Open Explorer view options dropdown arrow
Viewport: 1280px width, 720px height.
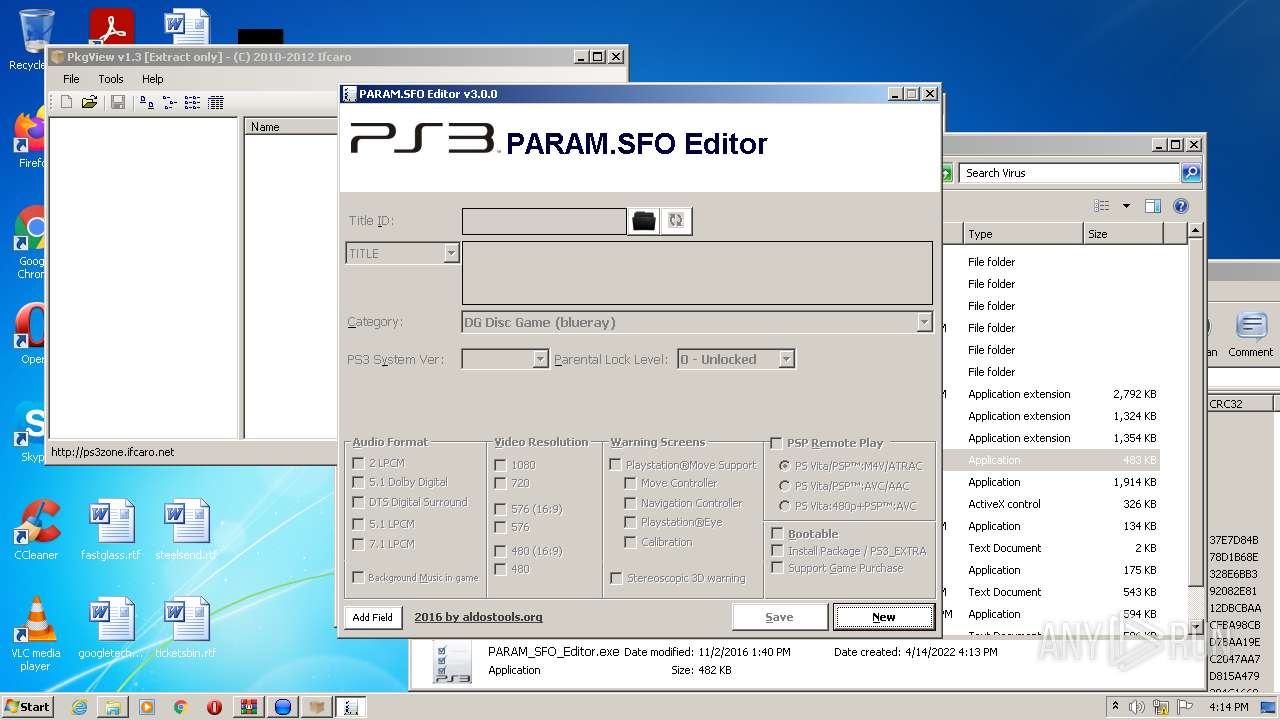1126,206
